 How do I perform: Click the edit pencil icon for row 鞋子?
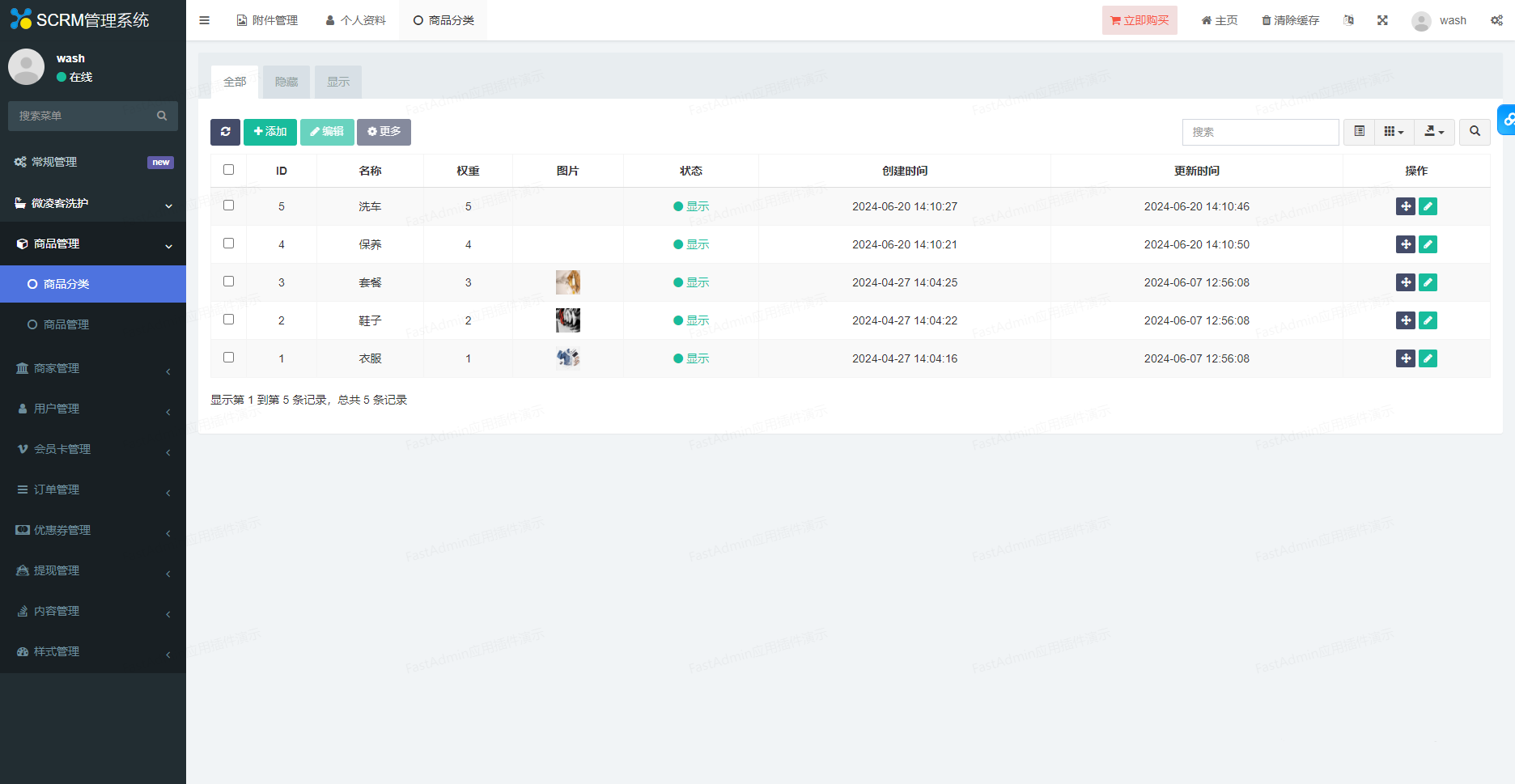click(x=1428, y=320)
